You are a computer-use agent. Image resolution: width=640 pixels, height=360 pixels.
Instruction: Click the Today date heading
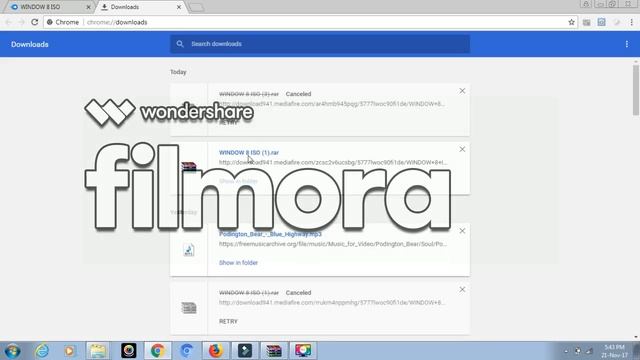coord(178,72)
